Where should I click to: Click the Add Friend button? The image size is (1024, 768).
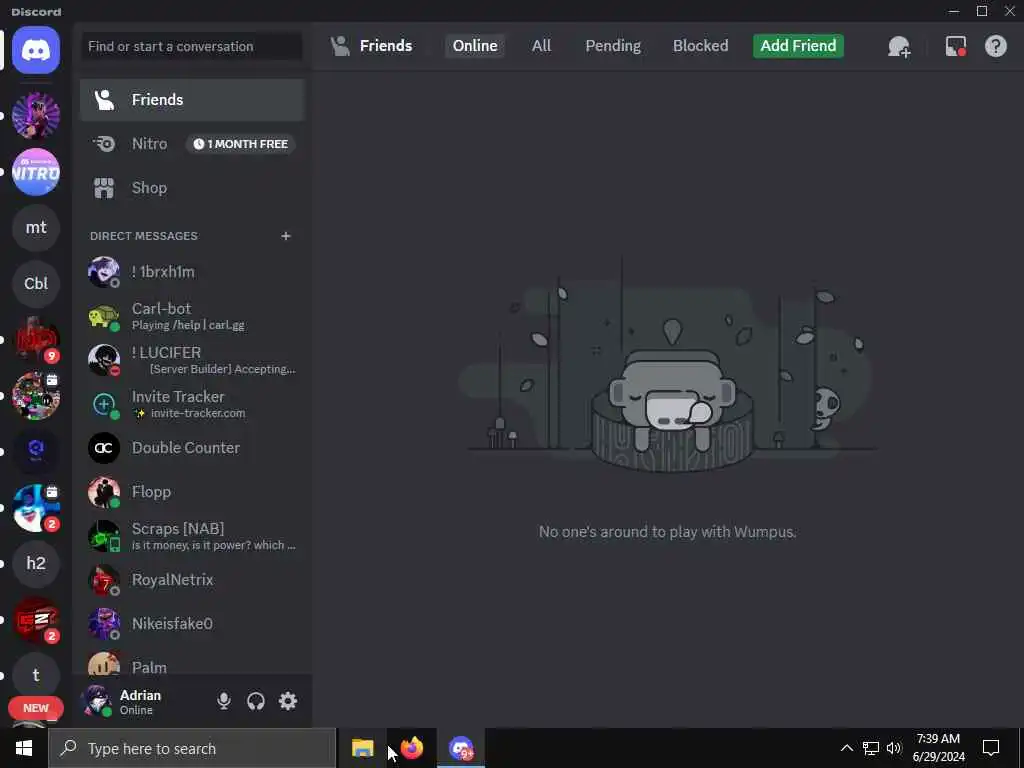pyautogui.click(x=798, y=46)
